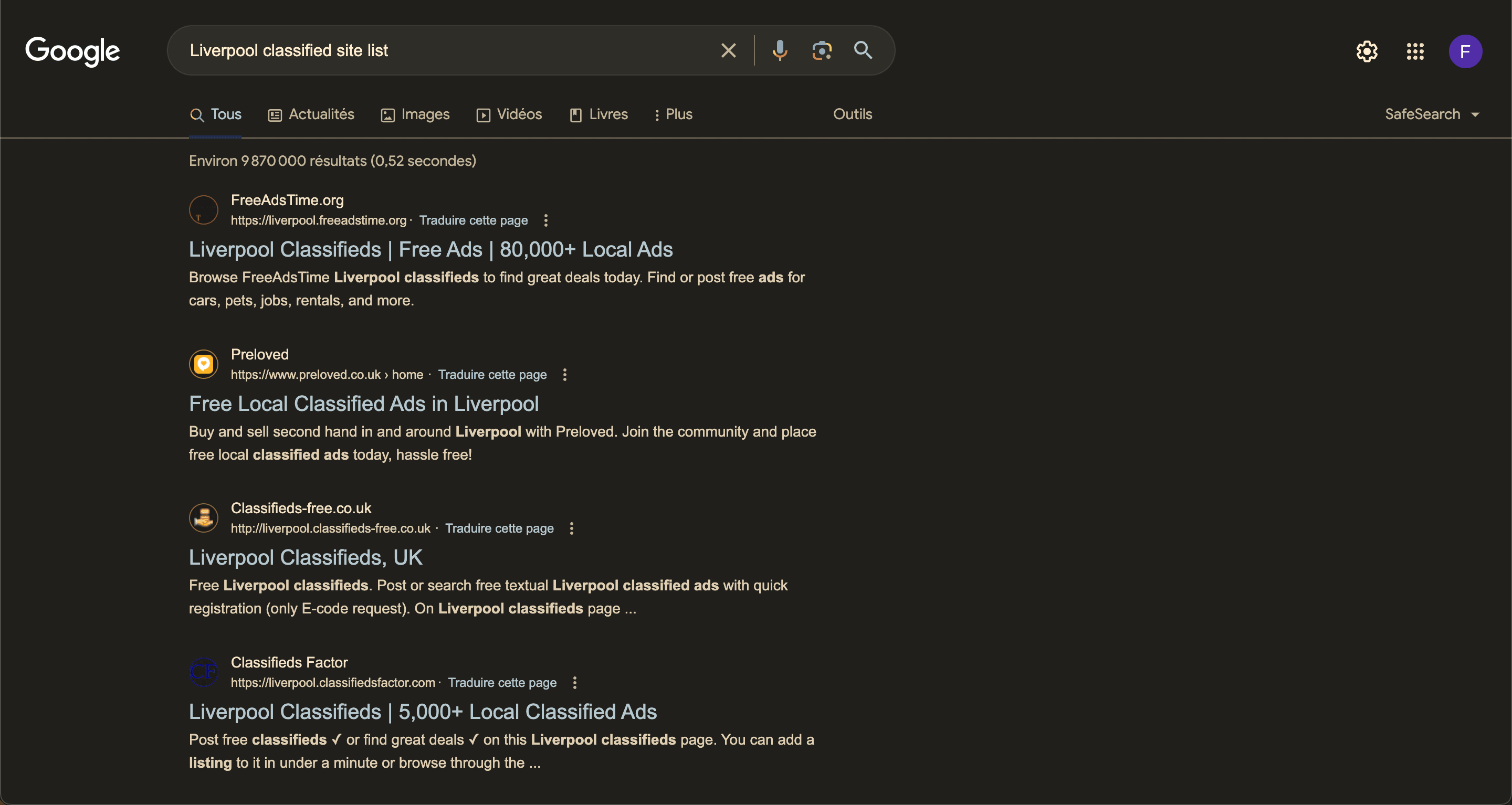Expand the Plus more options menu
This screenshot has height=805, width=1512.
tap(673, 114)
